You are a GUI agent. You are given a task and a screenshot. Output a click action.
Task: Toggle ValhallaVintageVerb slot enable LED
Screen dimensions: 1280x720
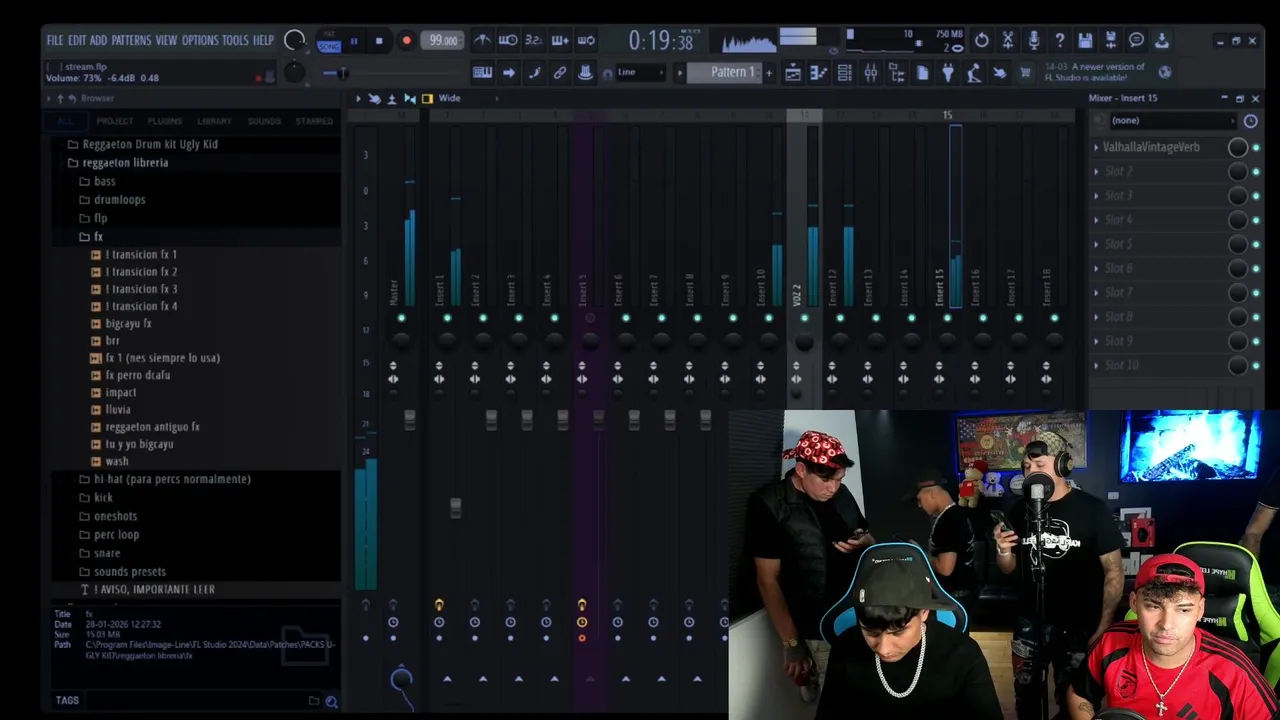(x=1256, y=148)
